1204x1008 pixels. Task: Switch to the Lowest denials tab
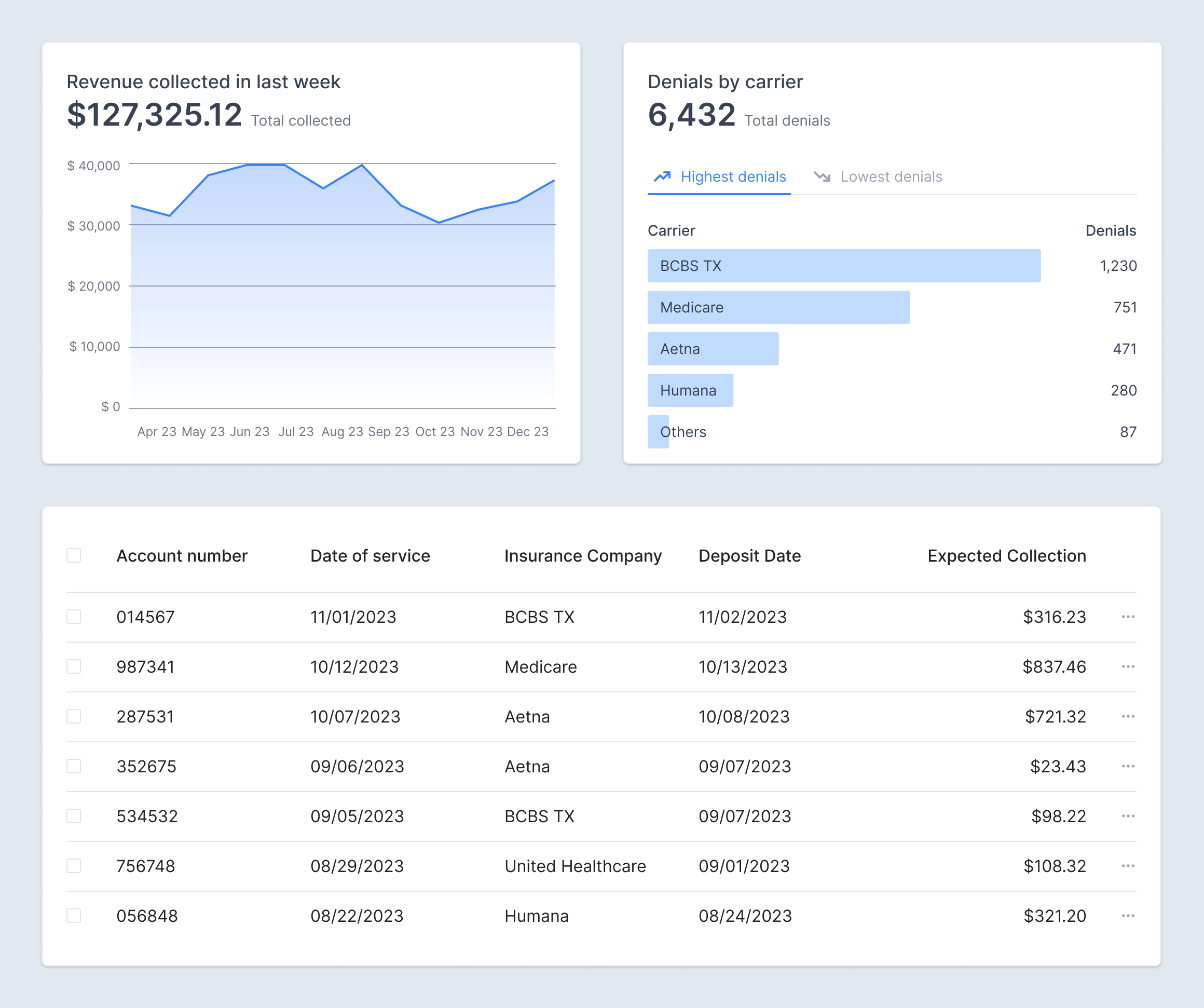[x=878, y=176]
